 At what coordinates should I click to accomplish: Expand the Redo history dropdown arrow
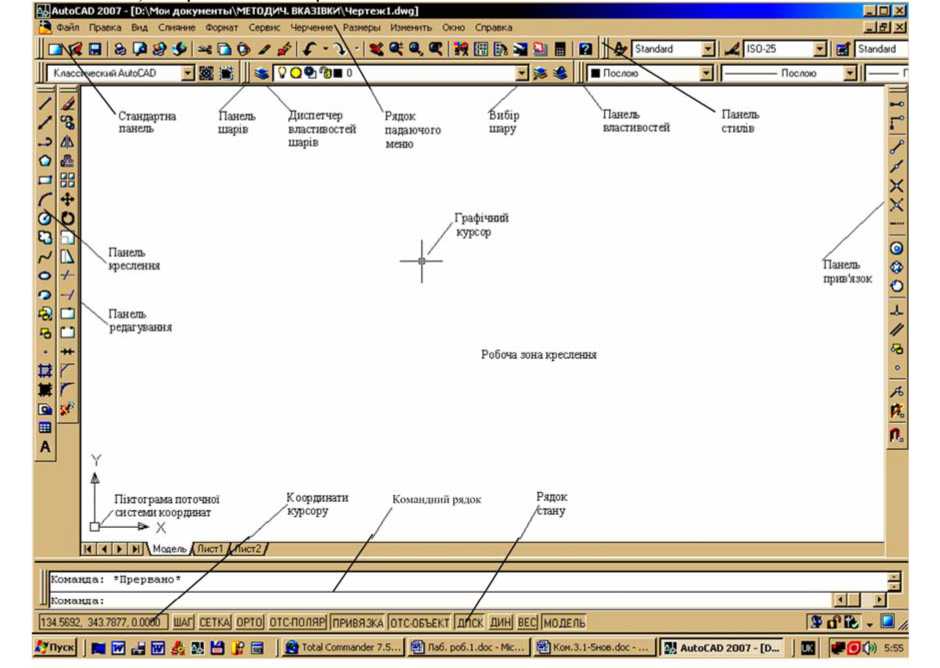pos(357,49)
